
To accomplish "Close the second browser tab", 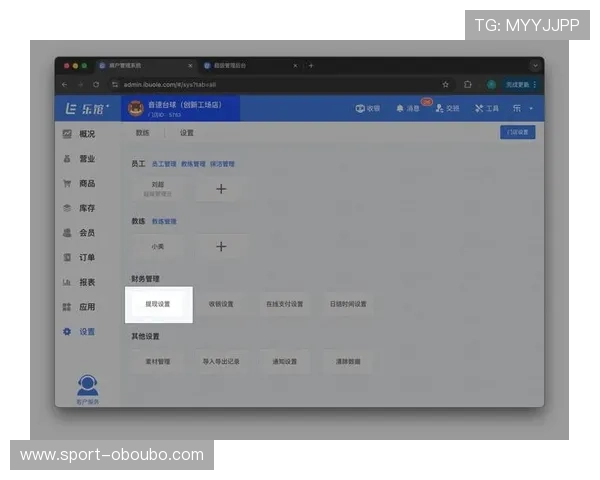I will pyautogui.click(x=295, y=66).
